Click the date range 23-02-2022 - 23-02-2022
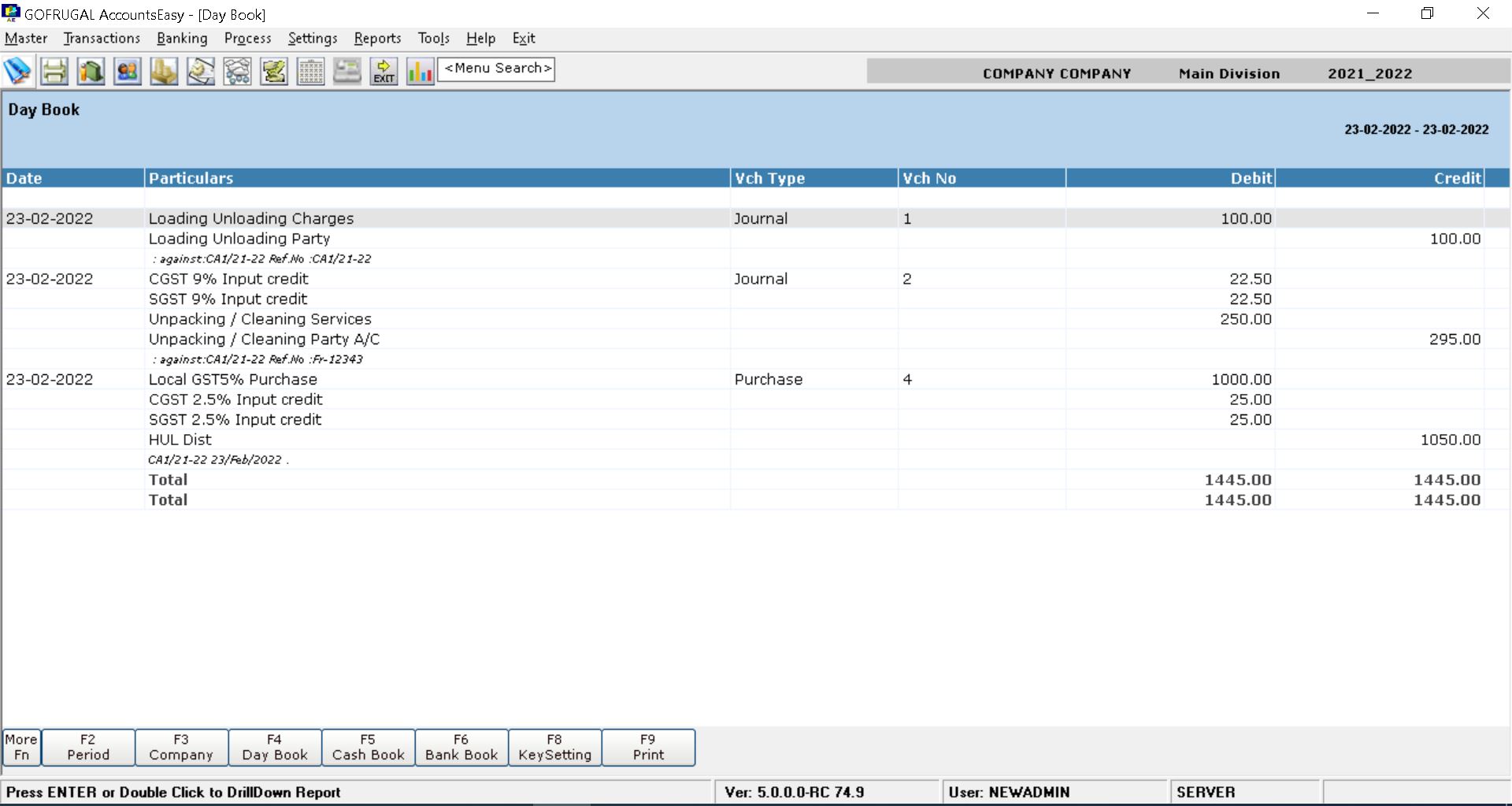This screenshot has height=806, width=1512. pos(1416,130)
